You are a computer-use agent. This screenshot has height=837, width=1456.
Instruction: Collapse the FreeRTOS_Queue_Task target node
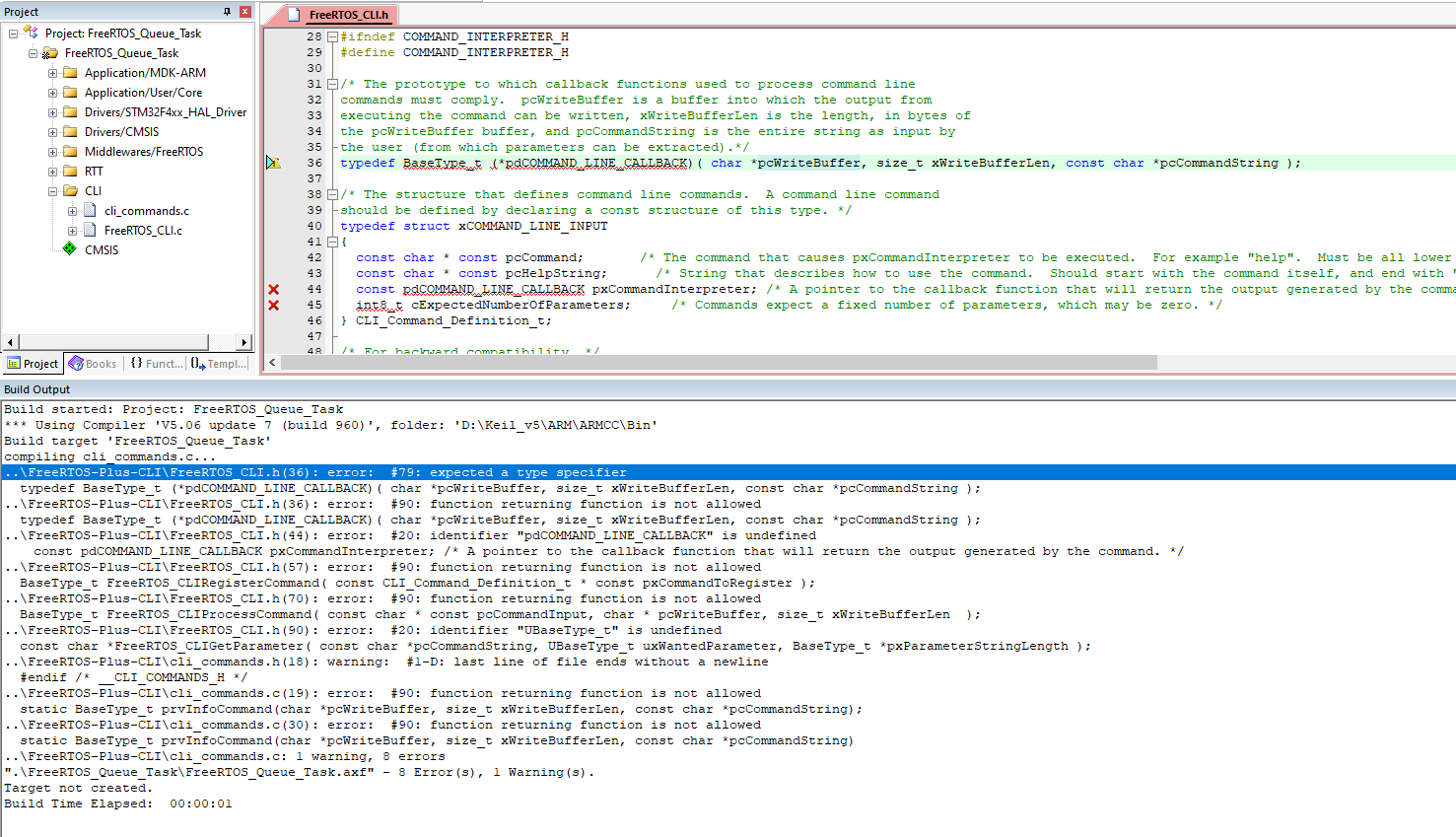click(x=33, y=53)
